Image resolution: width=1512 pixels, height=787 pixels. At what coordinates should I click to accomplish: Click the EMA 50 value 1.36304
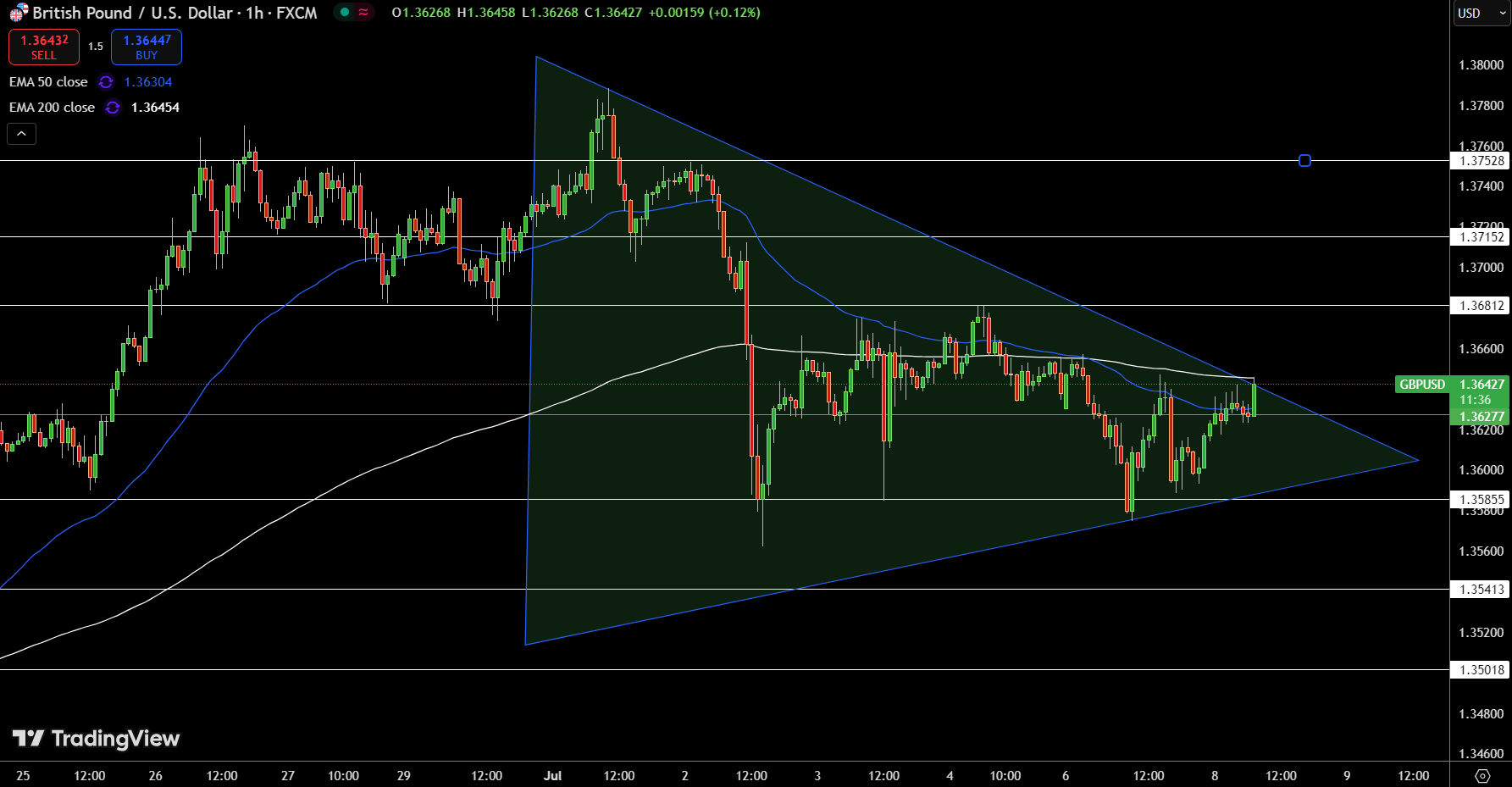click(148, 82)
